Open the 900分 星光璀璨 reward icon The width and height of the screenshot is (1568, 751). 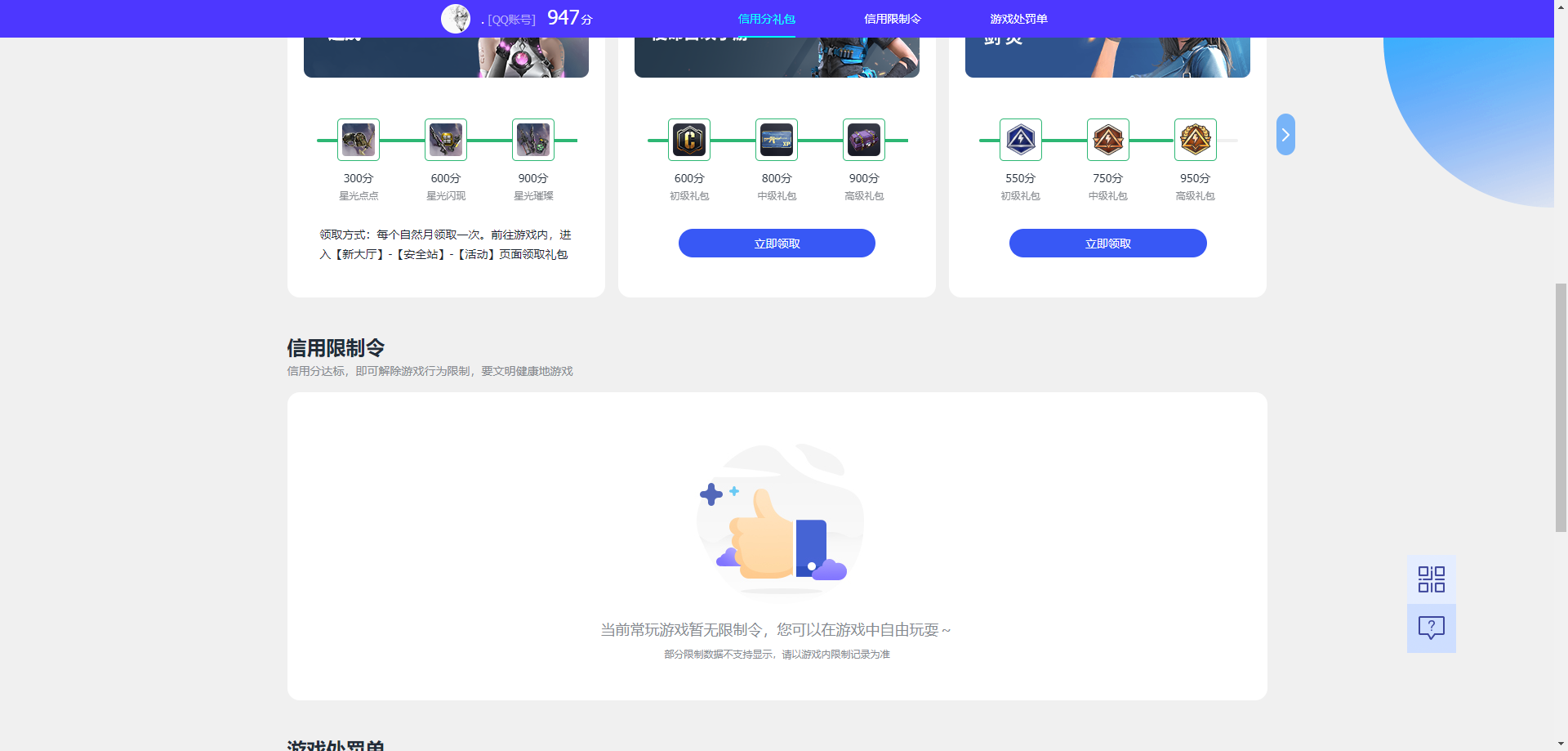(532, 139)
